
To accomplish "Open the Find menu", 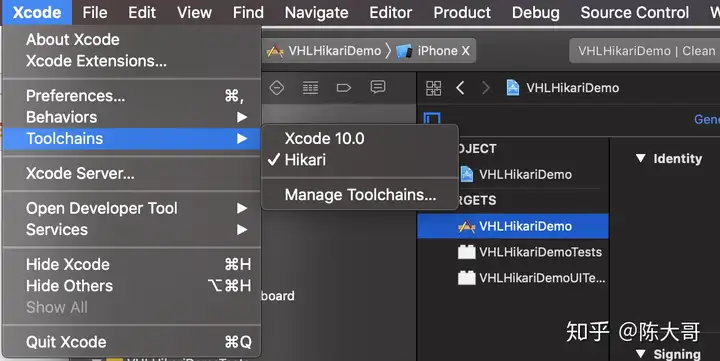I will (x=248, y=12).
